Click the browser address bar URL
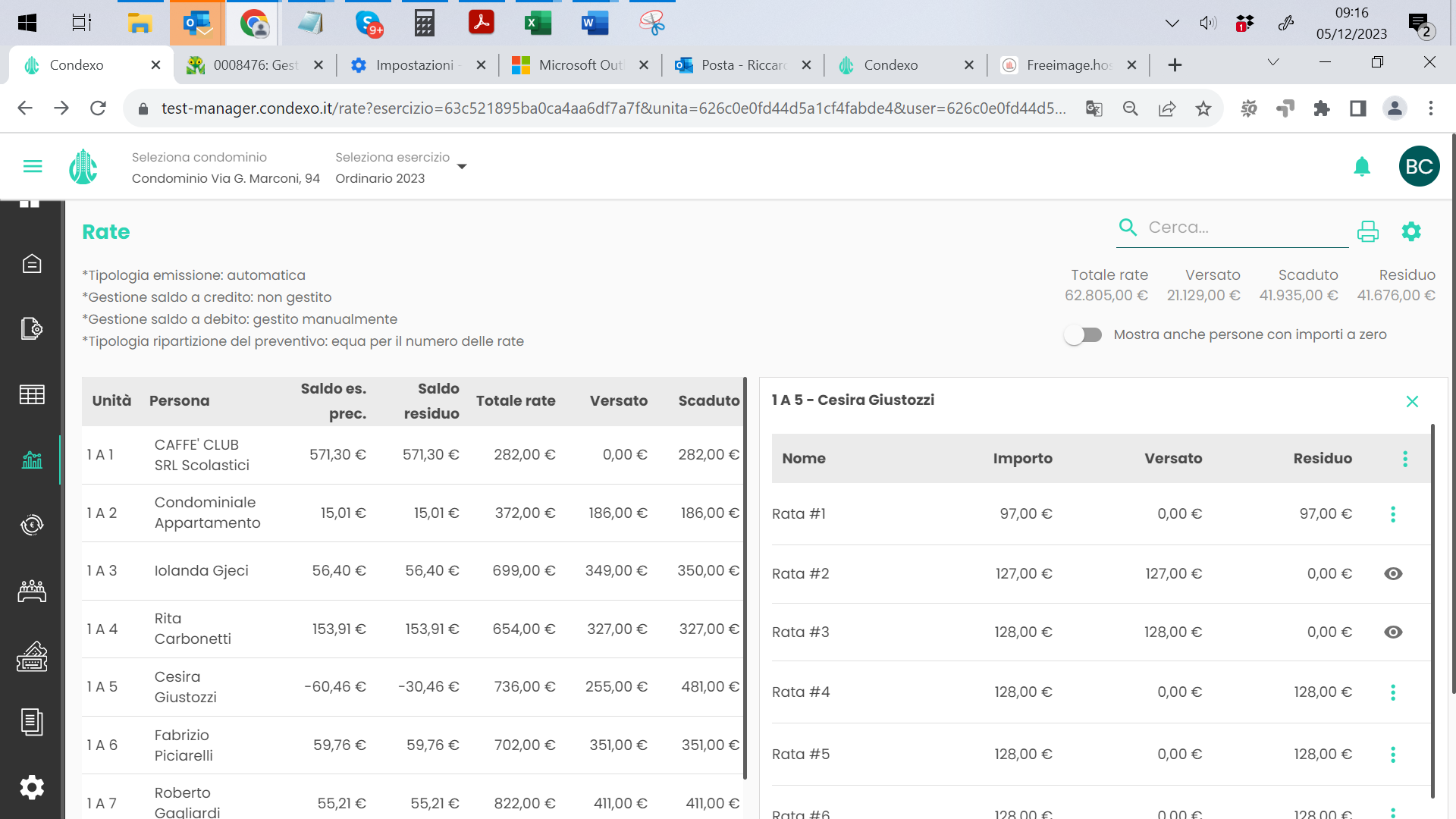 click(613, 108)
